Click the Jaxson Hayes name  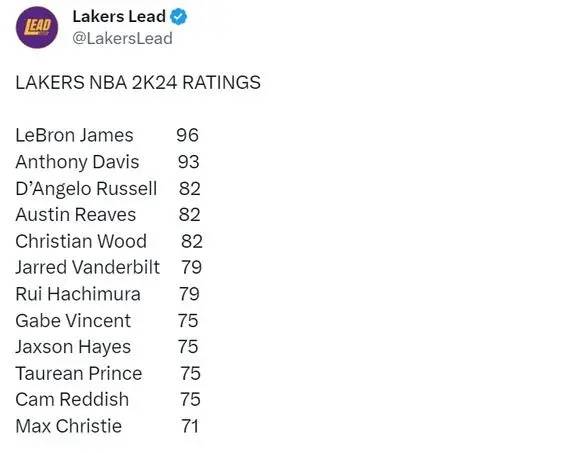coord(73,347)
